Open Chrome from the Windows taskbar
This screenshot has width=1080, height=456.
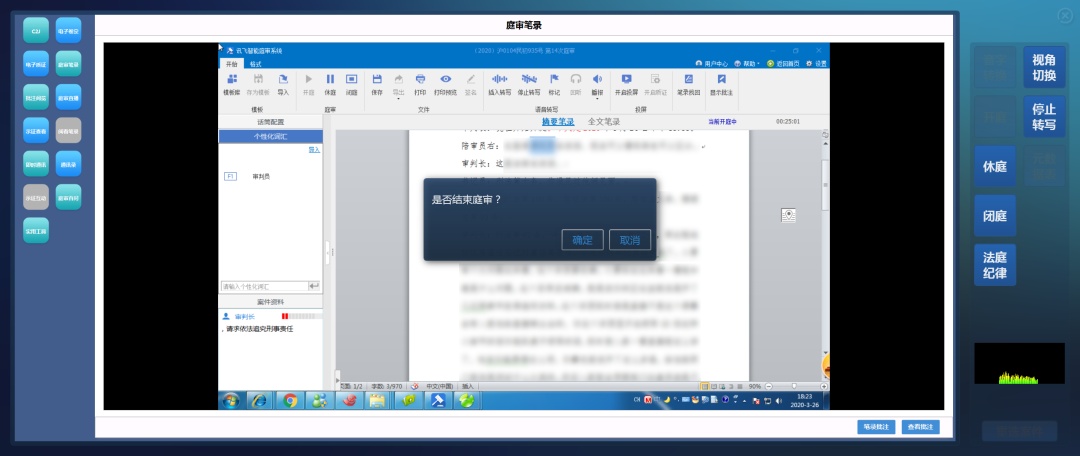tap(290, 400)
